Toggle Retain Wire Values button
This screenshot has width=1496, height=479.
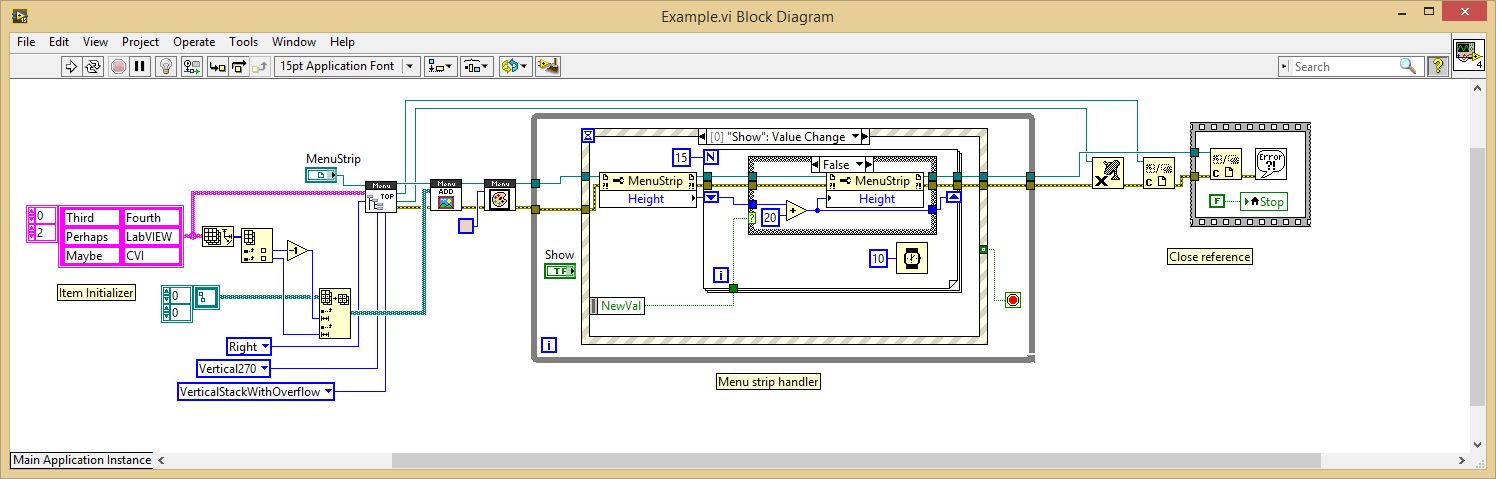(192, 67)
